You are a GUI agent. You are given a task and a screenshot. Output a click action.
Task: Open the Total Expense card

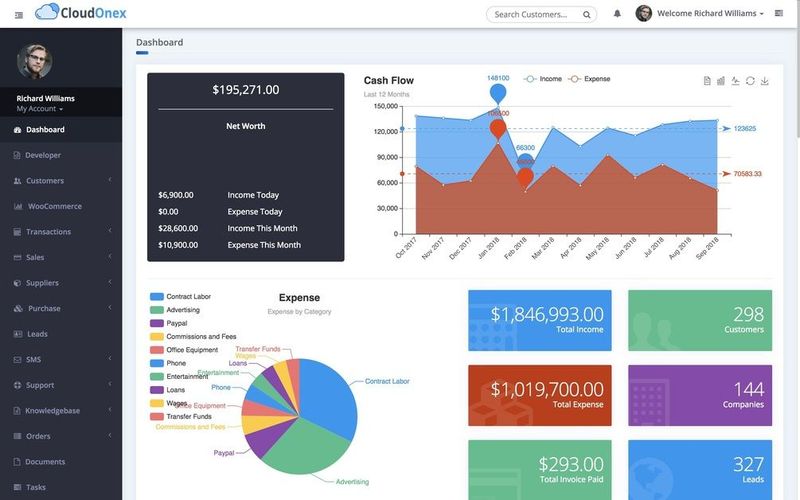pyautogui.click(x=540, y=395)
